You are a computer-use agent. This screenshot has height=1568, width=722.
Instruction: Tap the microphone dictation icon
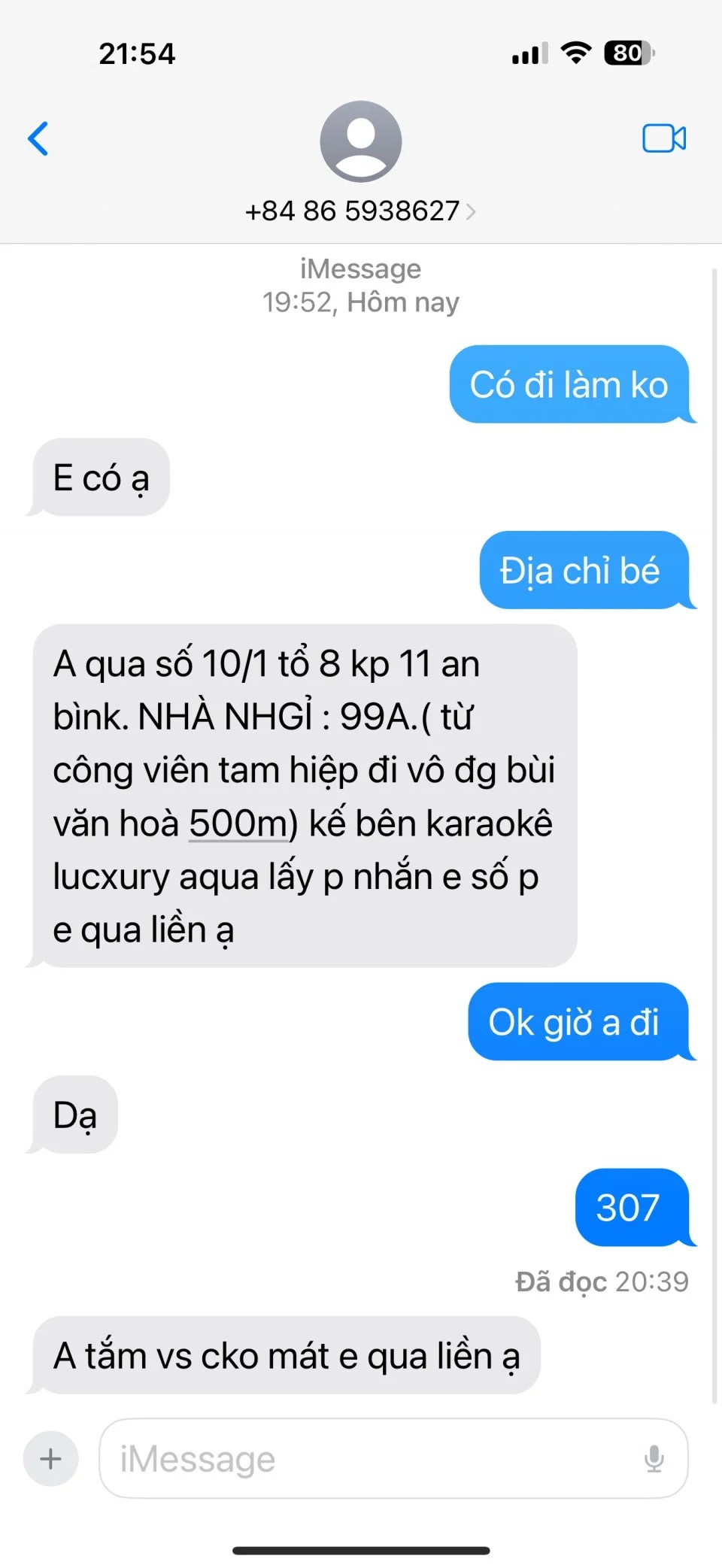(654, 1459)
